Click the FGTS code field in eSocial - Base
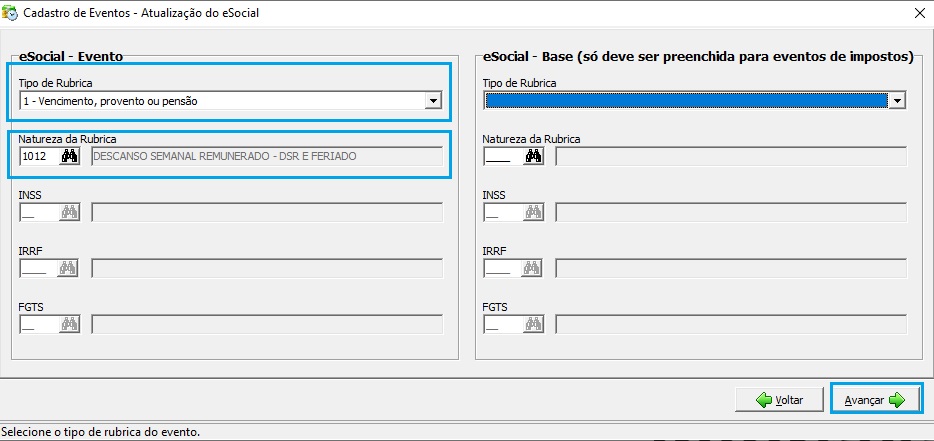Image resolution: width=934 pixels, height=441 pixels. click(503, 324)
